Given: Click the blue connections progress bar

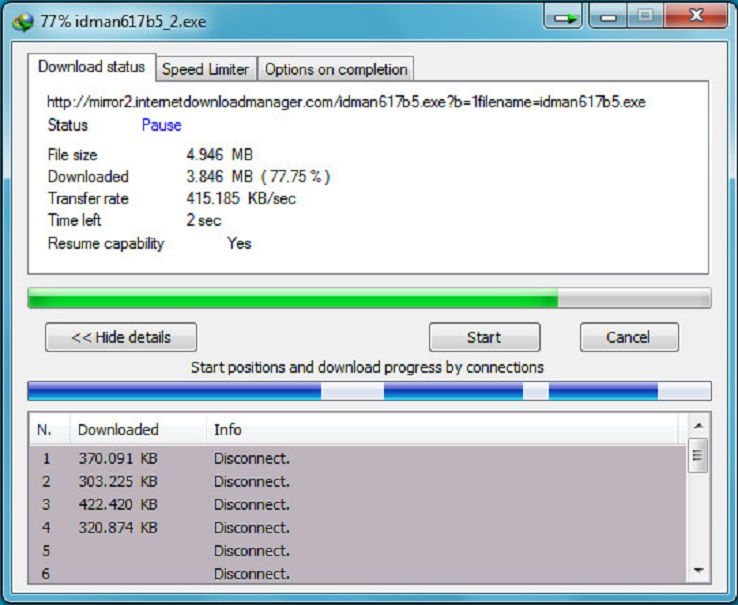Looking at the screenshot, I should click(369, 391).
